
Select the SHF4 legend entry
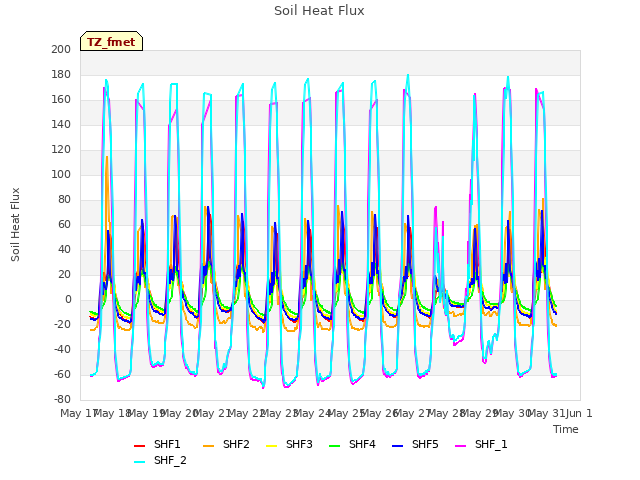click(x=352, y=444)
